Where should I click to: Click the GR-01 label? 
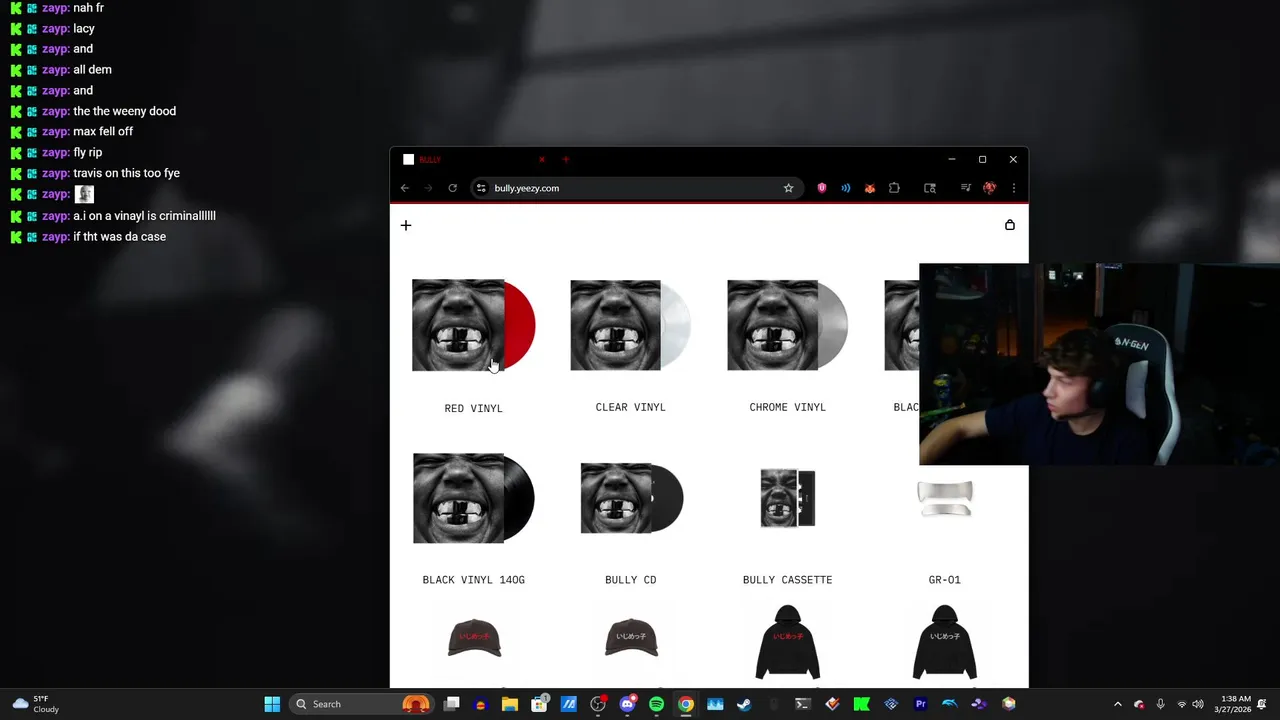pyautogui.click(x=945, y=580)
